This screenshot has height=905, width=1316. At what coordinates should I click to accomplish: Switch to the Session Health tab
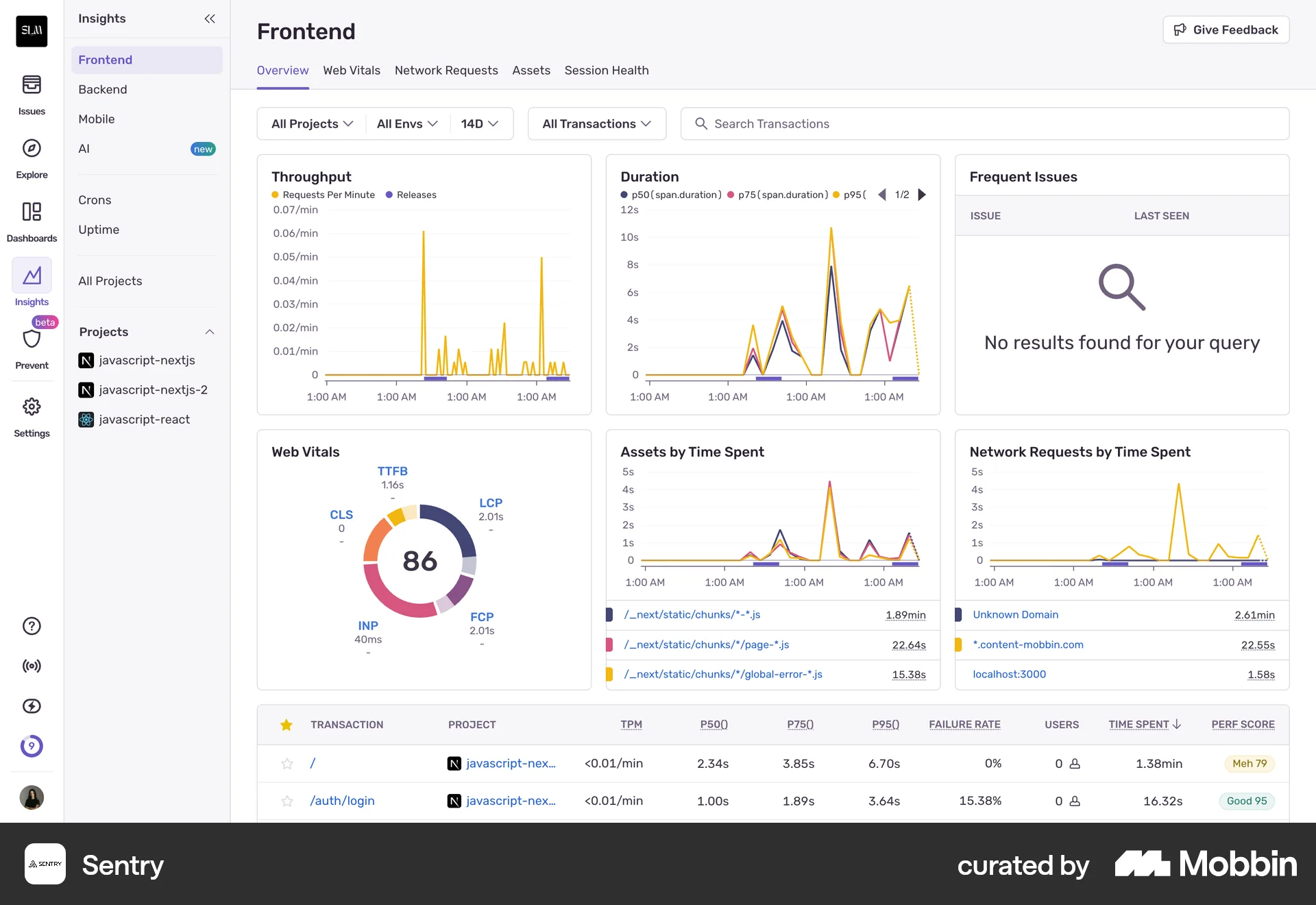click(607, 70)
